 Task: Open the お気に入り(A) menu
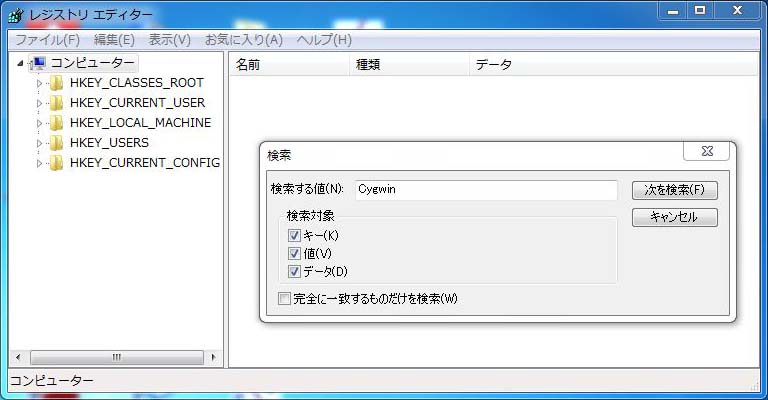[x=243, y=40]
